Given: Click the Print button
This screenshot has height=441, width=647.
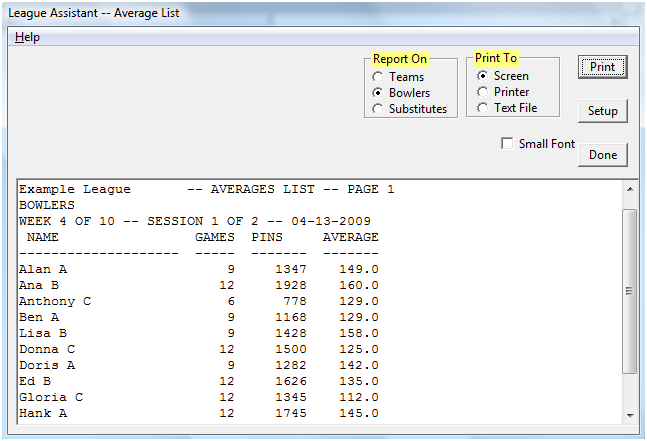Looking at the screenshot, I should (602, 68).
